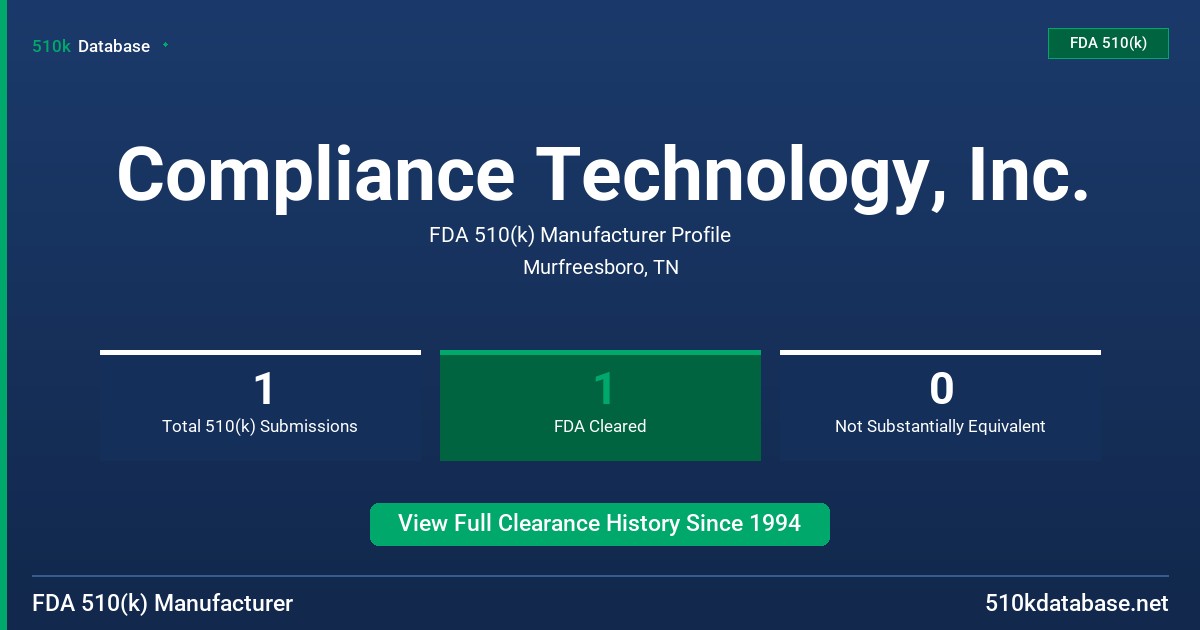Visit the 510kdatabase.net link
Screen dimensions: 1200x630
[1077, 604]
